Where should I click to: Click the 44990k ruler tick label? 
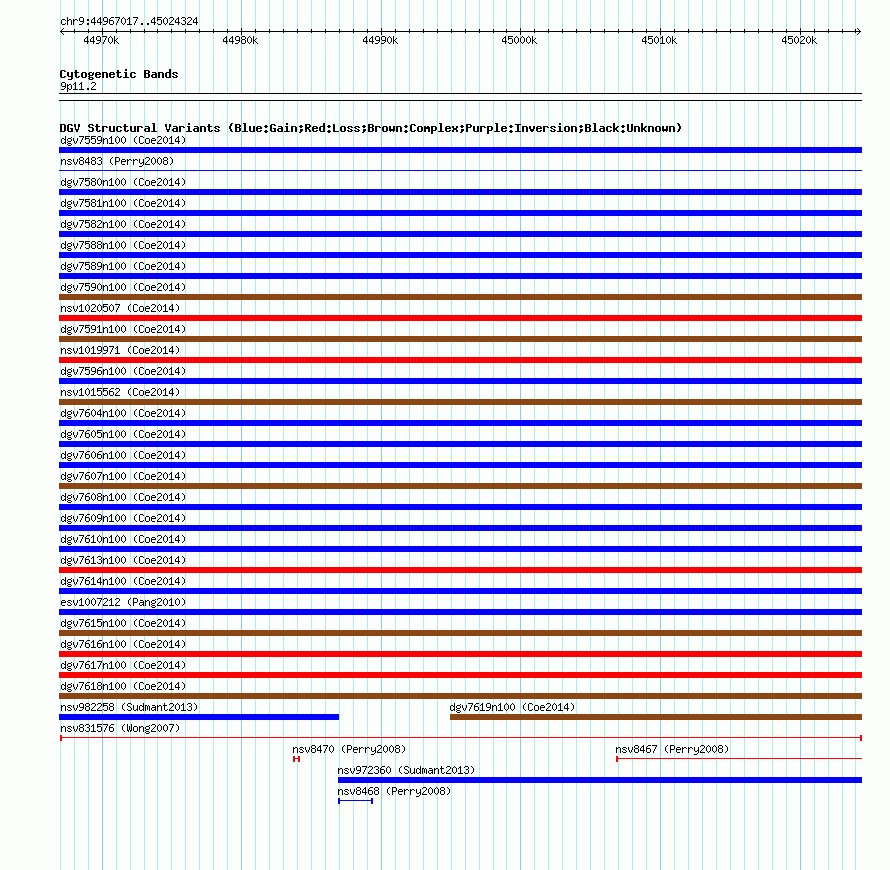click(380, 40)
